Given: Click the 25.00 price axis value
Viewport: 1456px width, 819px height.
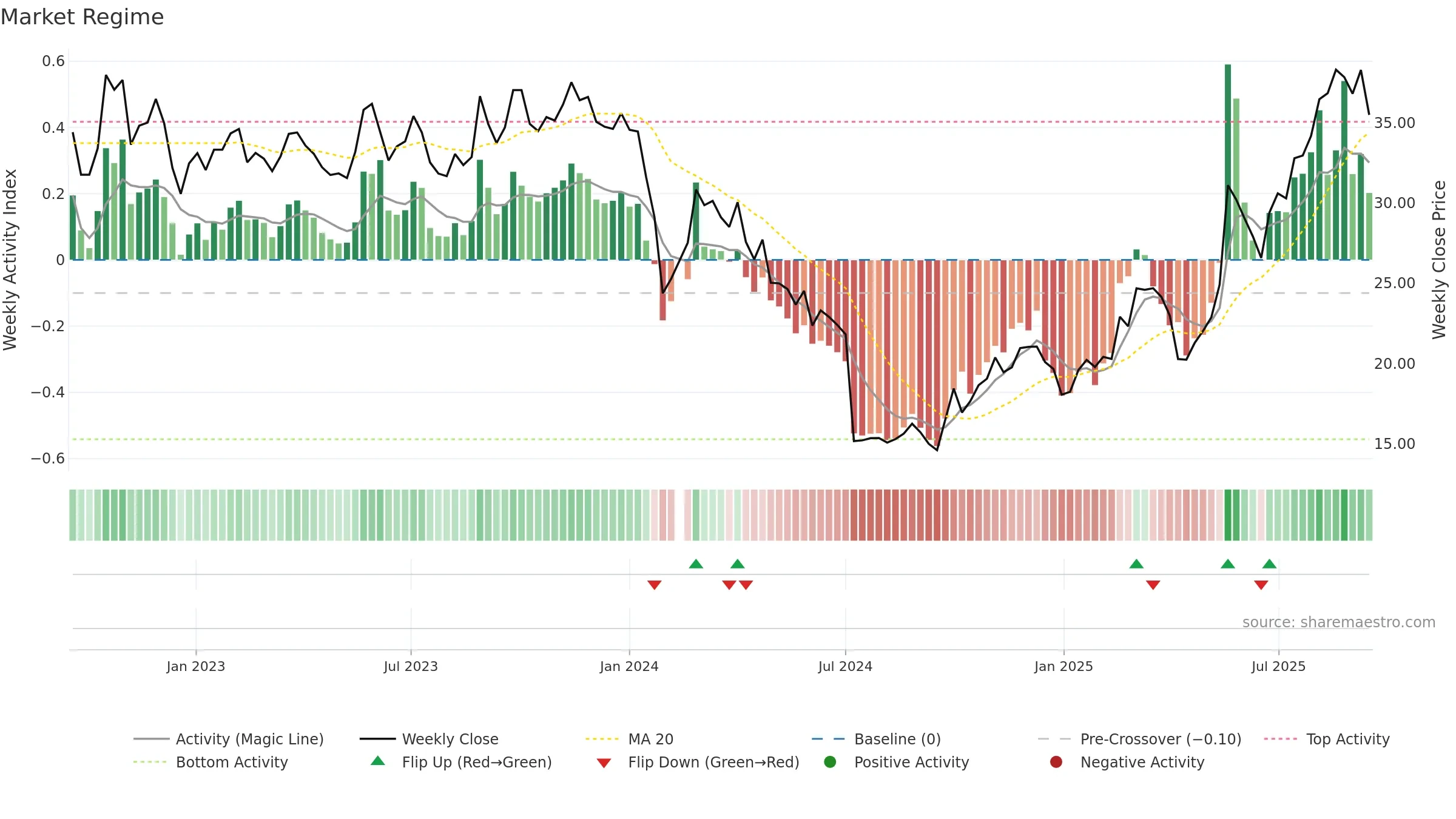Looking at the screenshot, I should tap(1394, 283).
